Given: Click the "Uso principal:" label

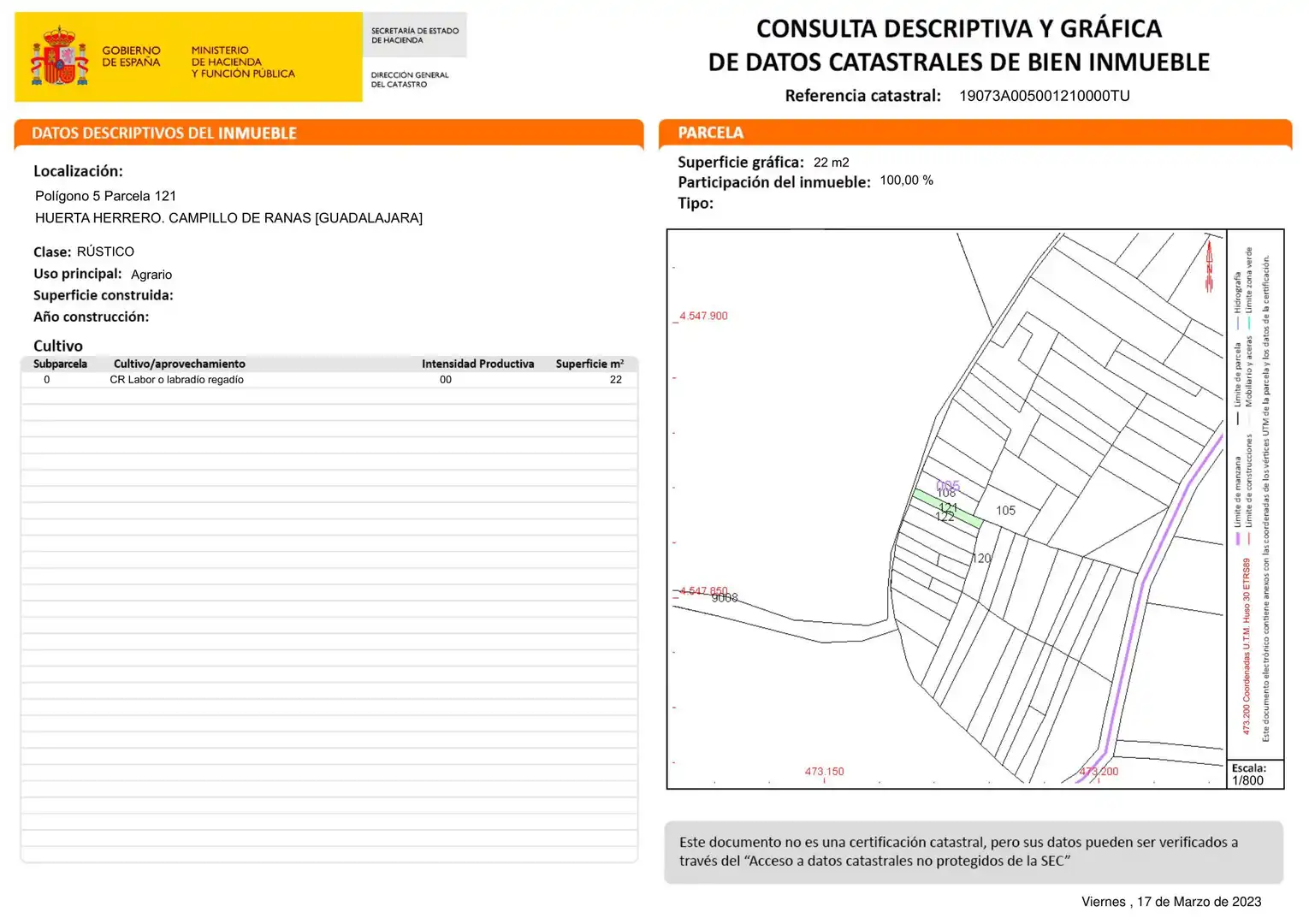Looking at the screenshot, I should [x=78, y=274].
